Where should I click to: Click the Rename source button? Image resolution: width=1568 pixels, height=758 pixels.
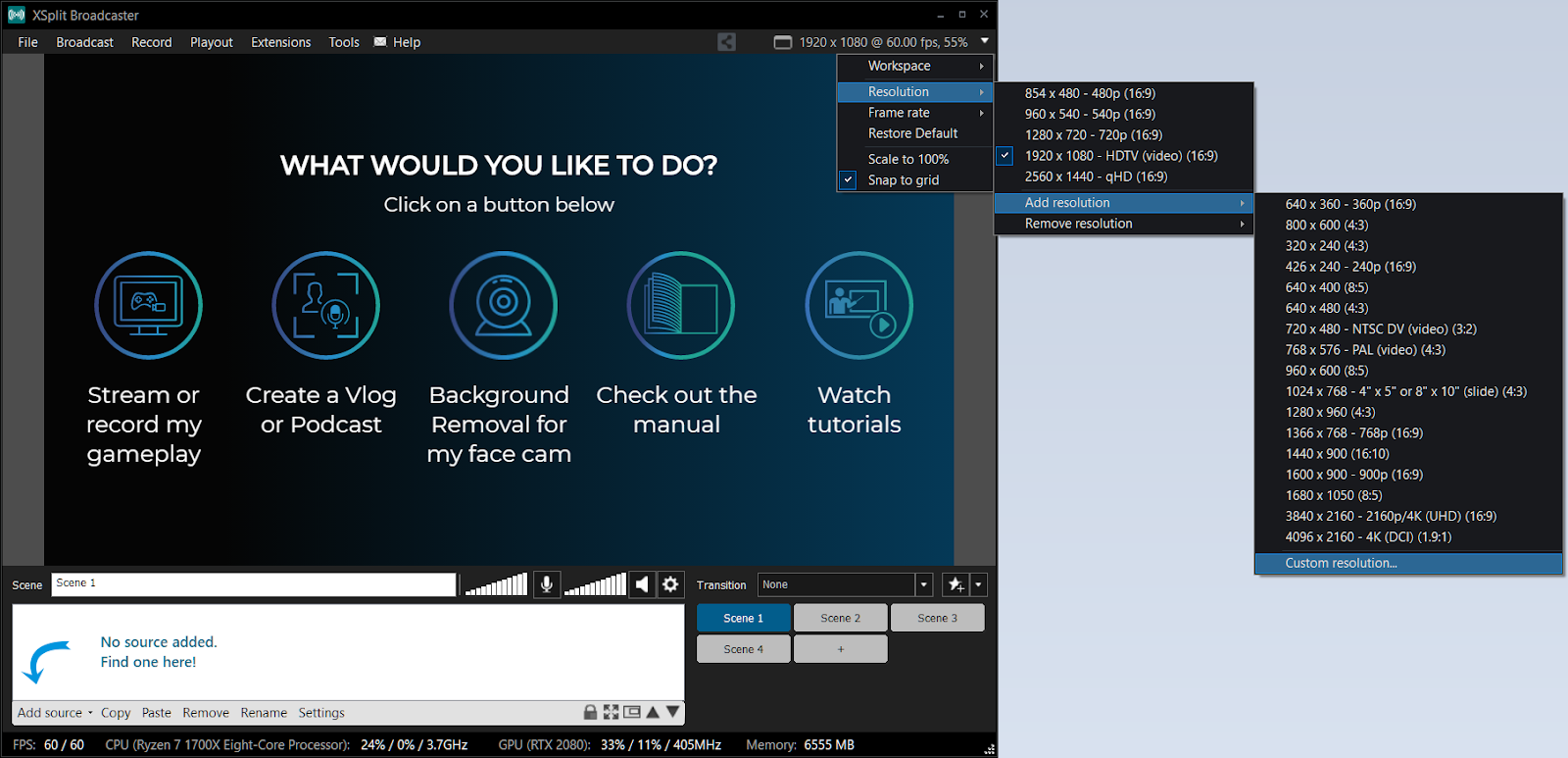click(x=264, y=713)
